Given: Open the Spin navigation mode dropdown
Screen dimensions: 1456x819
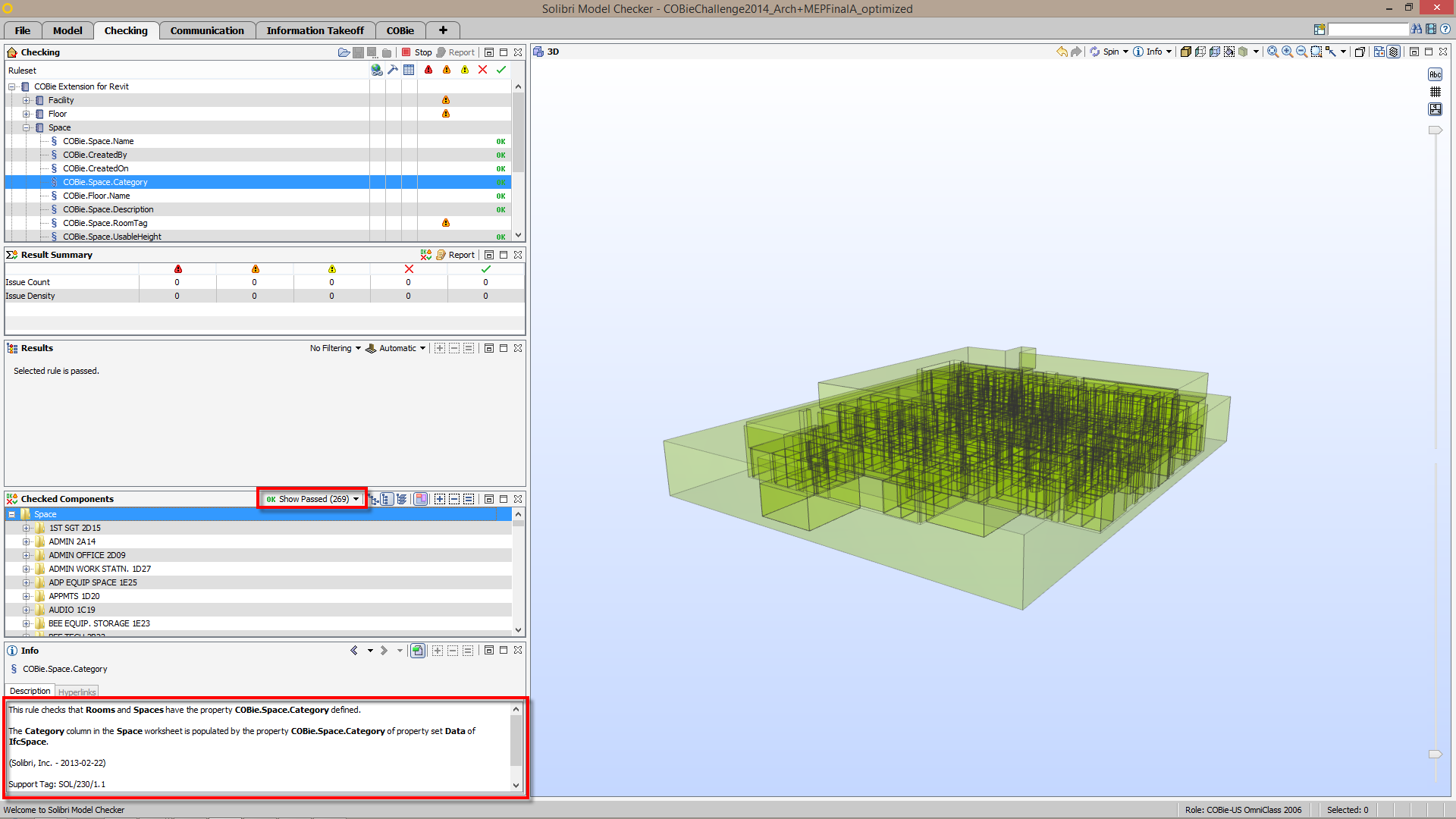Looking at the screenshot, I should tap(1125, 52).
